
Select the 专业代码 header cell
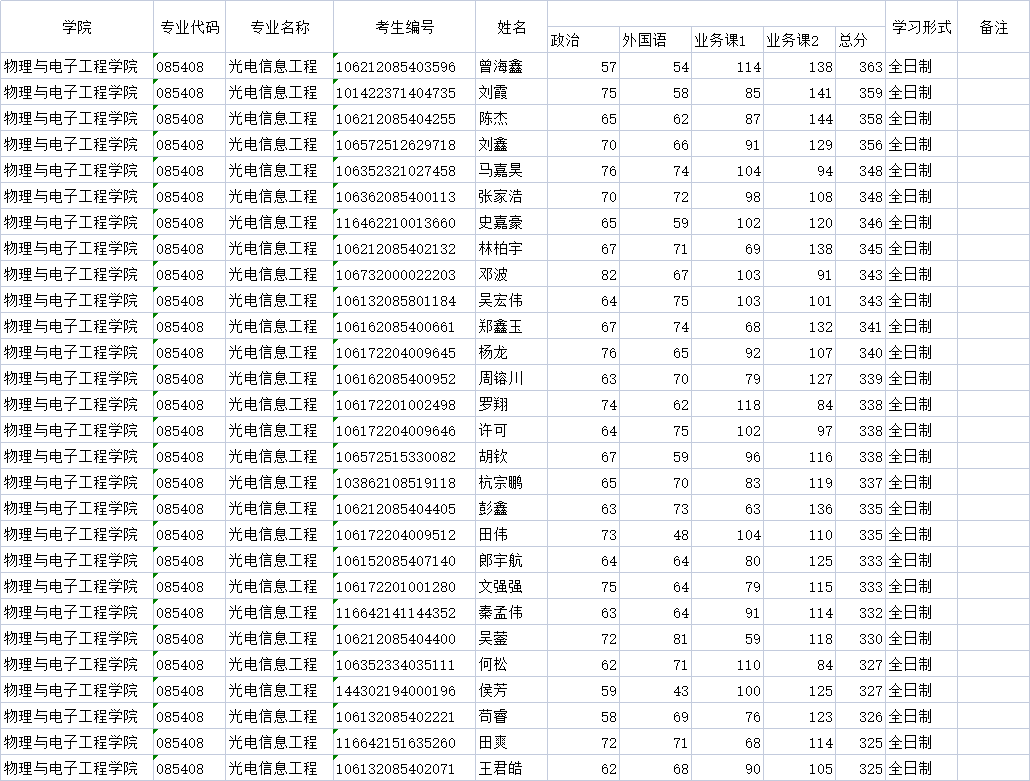click(x=189, y=27)
